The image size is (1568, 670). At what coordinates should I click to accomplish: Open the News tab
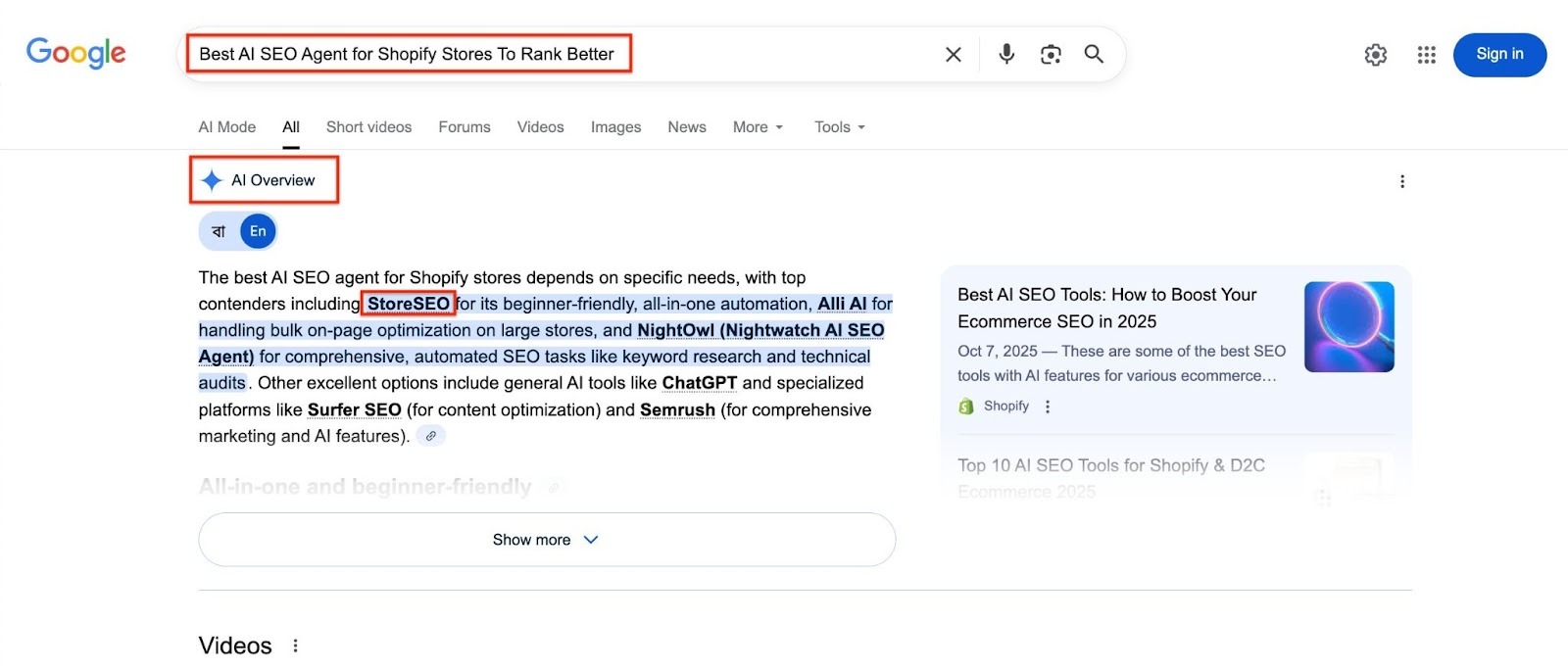687,127
